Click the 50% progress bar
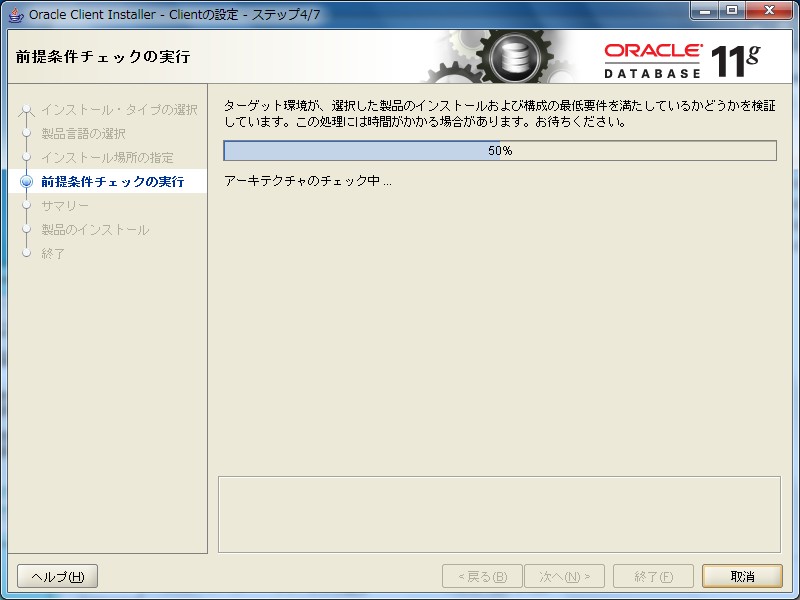800x600 pixels. pyautogui.click(x=499, y=151)
